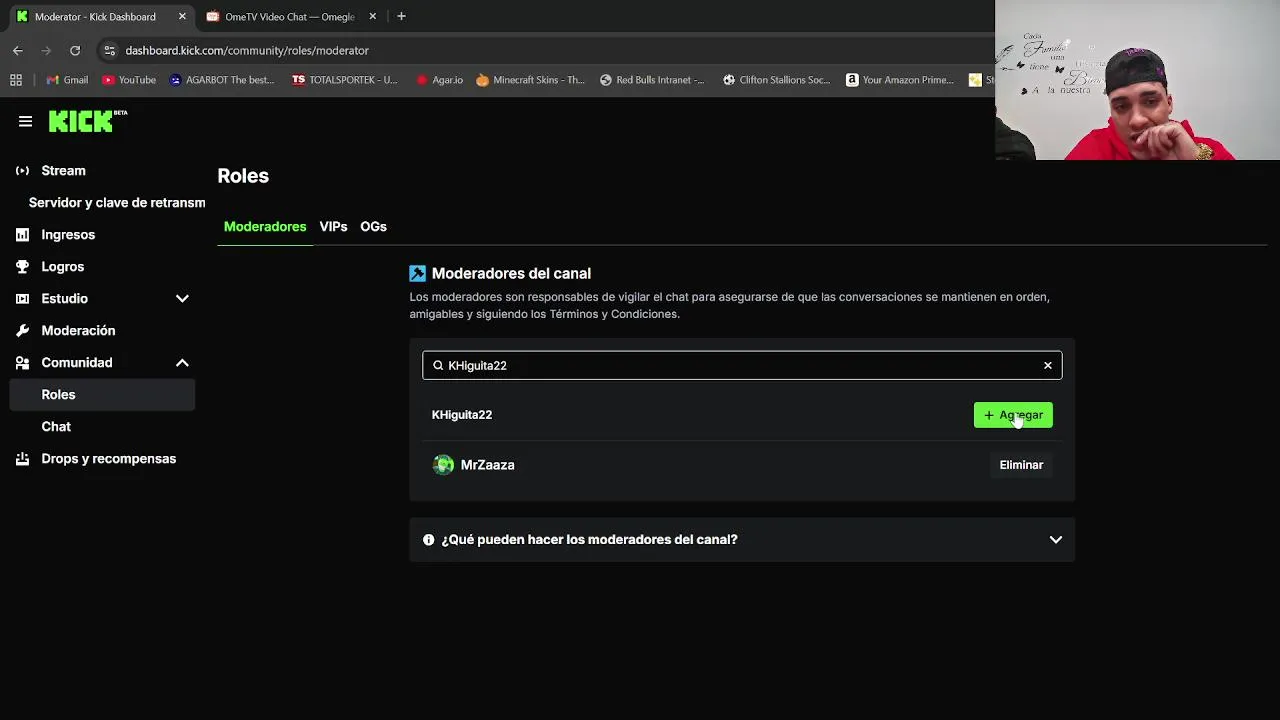Screen dimensions: 1280x720
Task: Open the Moderadores tab
Action: 265,227
